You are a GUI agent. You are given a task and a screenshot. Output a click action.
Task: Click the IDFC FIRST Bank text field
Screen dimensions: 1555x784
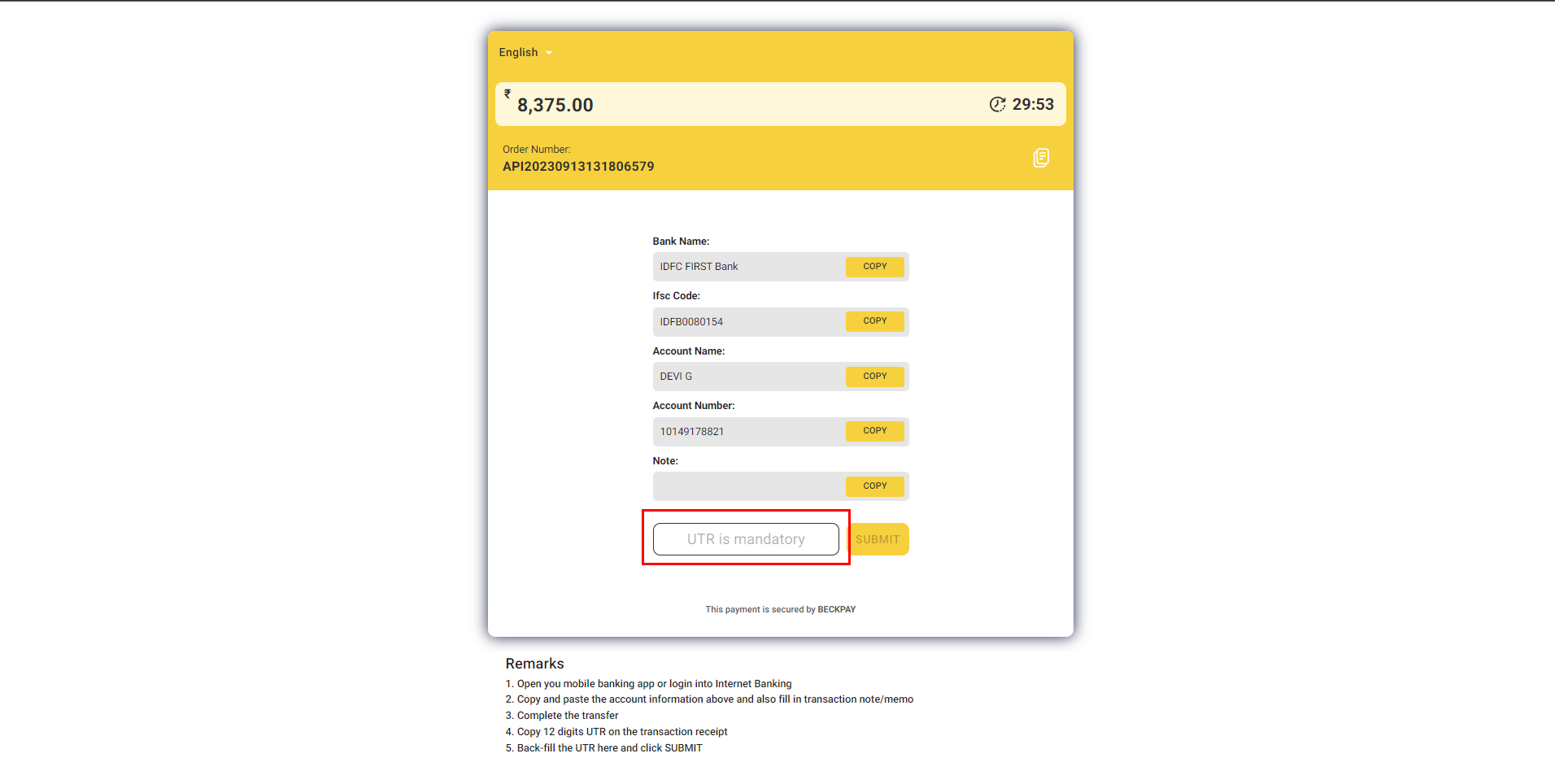click(748, 267)
